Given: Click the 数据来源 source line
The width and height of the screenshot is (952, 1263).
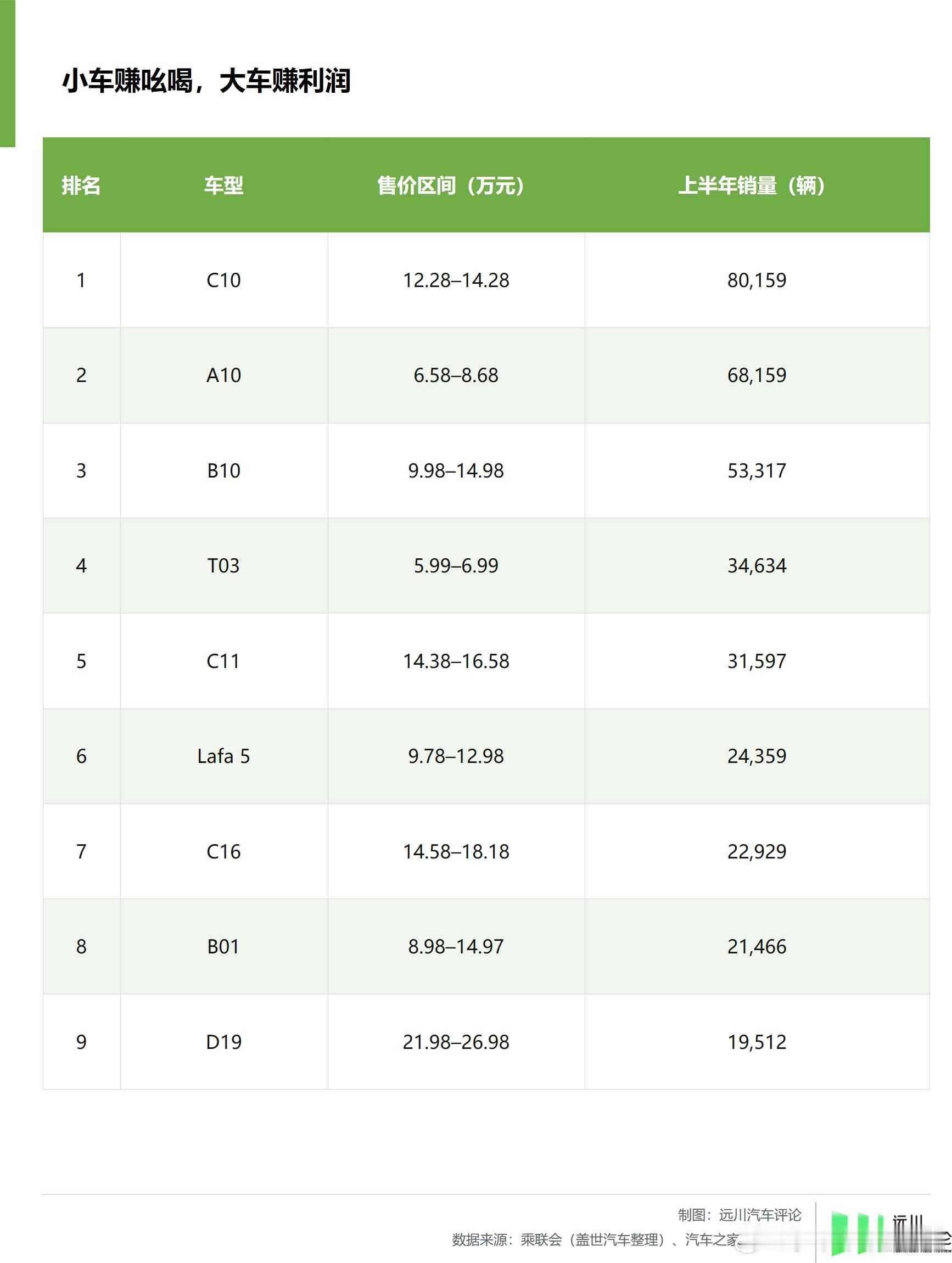Looking at the screenshot, I should click(597, 1239).
